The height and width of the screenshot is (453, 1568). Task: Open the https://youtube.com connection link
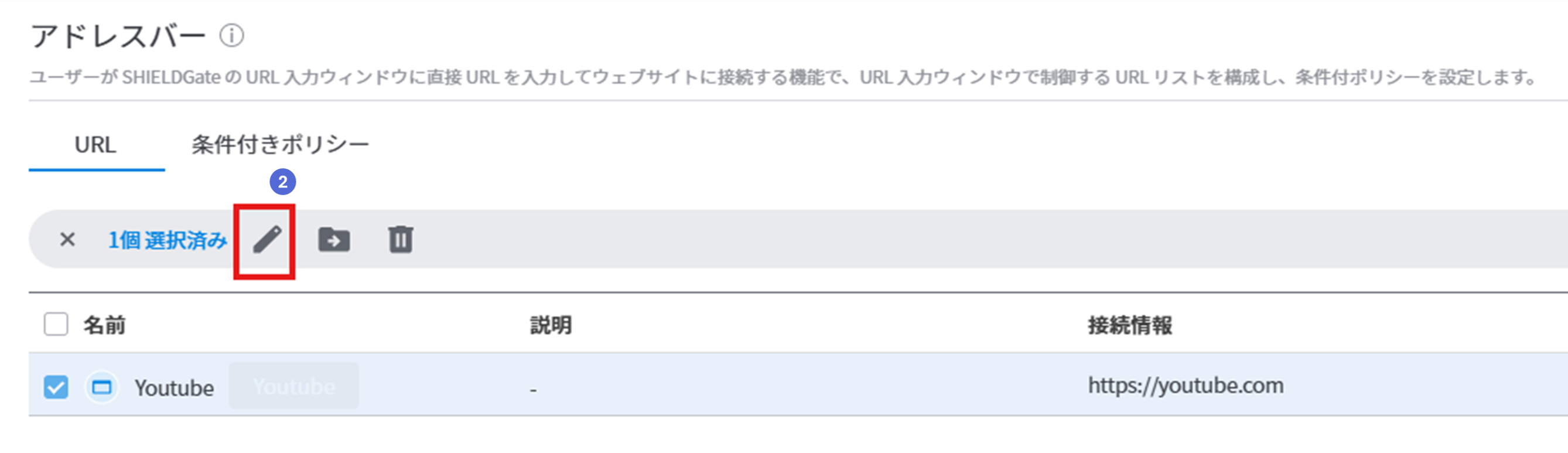(1186, 386)
